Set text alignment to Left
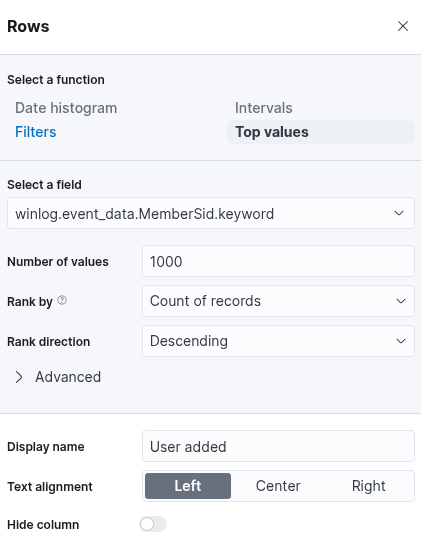421x544 pixels. point(188,486)
